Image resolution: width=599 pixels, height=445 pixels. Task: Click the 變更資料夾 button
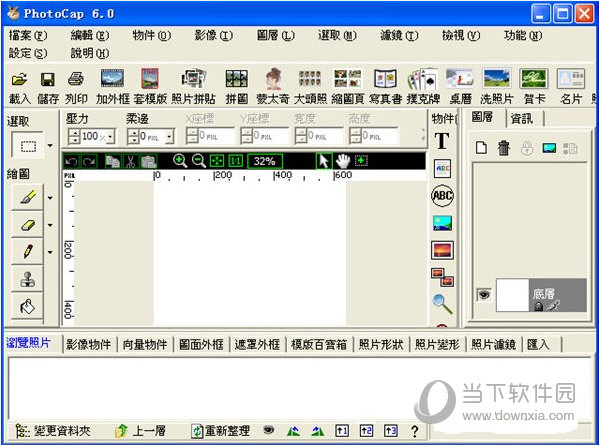click(53, 431)
